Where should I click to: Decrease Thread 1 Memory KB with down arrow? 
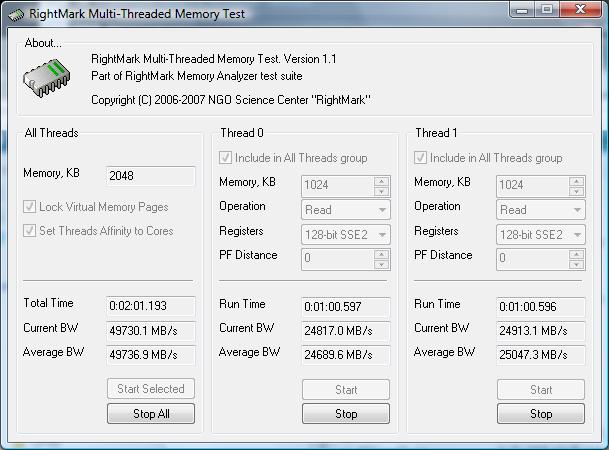577,191
